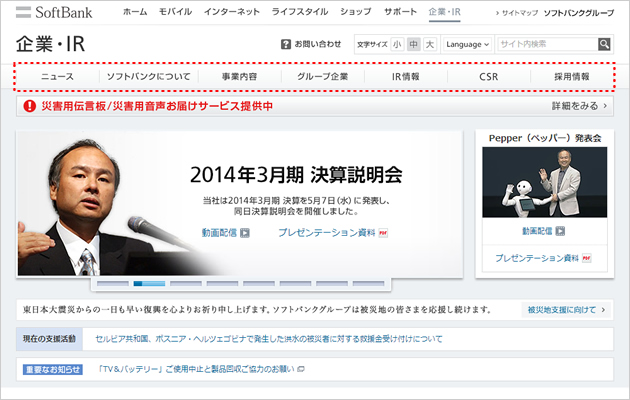Open インターネット in top navigation

231,12
